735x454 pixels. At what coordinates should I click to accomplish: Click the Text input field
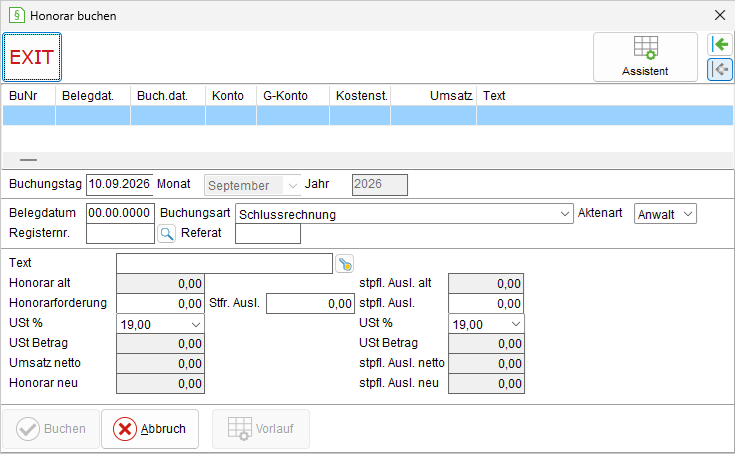point(225,263)
